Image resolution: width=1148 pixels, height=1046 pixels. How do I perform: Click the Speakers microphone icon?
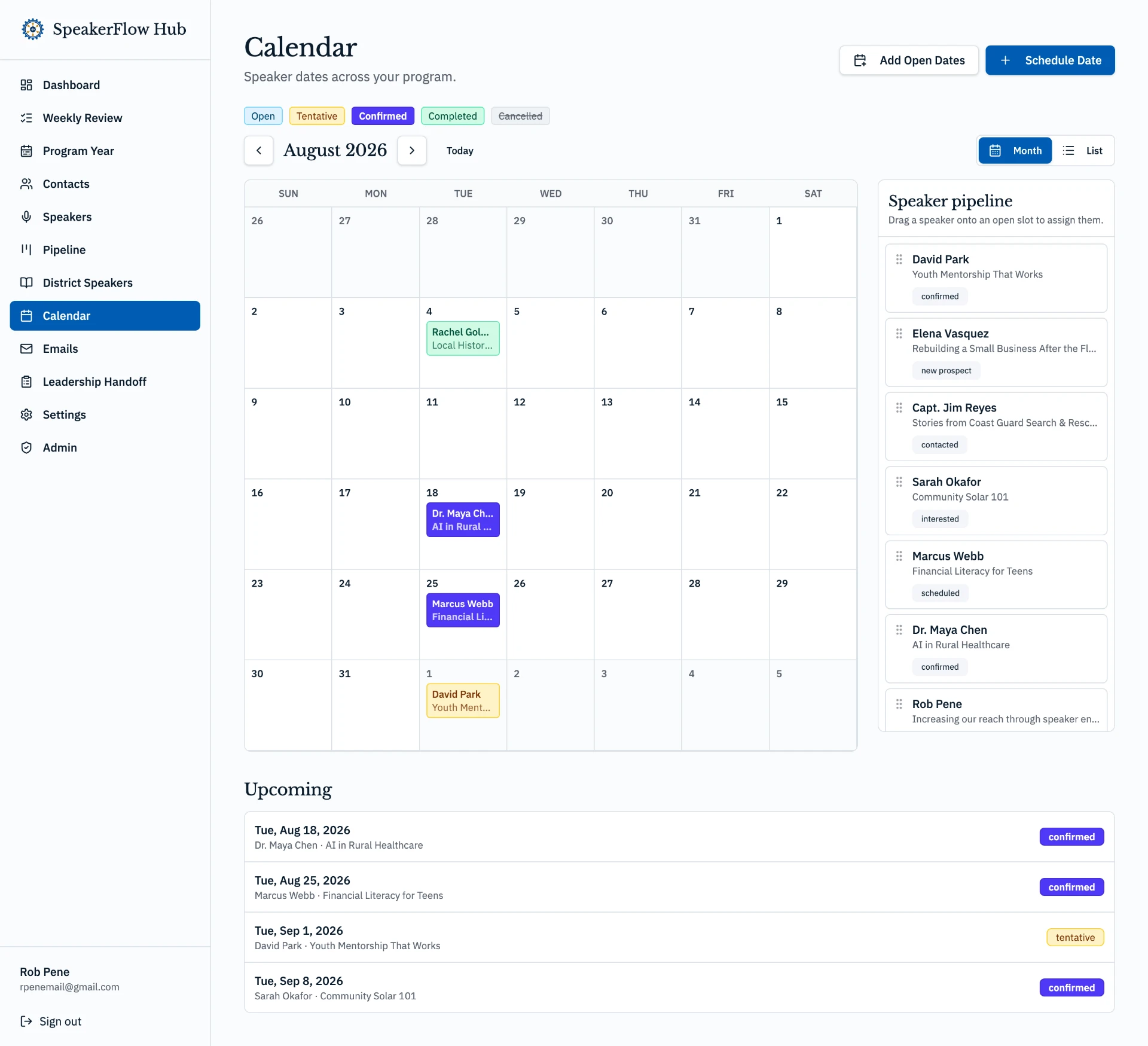coord(26,216)
